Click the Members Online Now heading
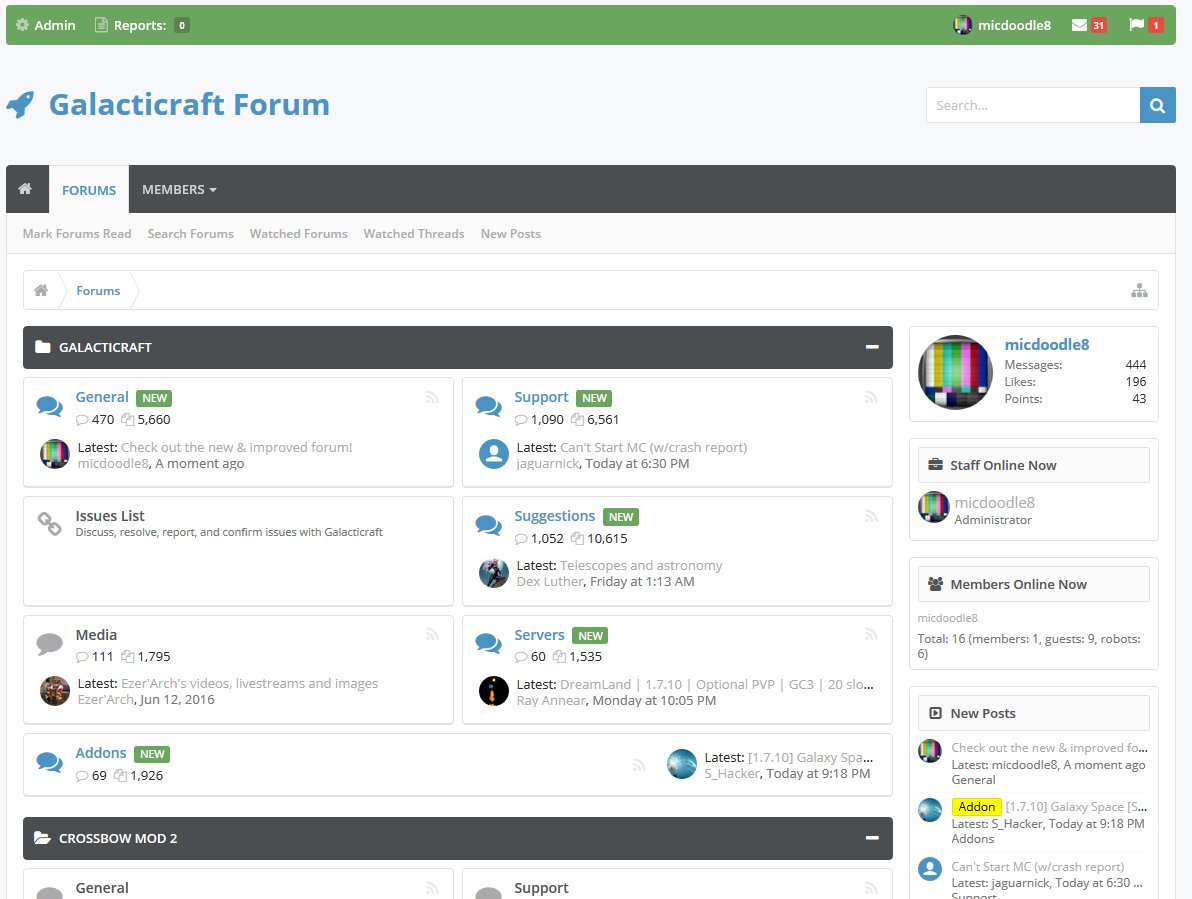Image resolution: width=1192 pixels, height=899 pixels. pyautogui.click(x=1018, y=584)
